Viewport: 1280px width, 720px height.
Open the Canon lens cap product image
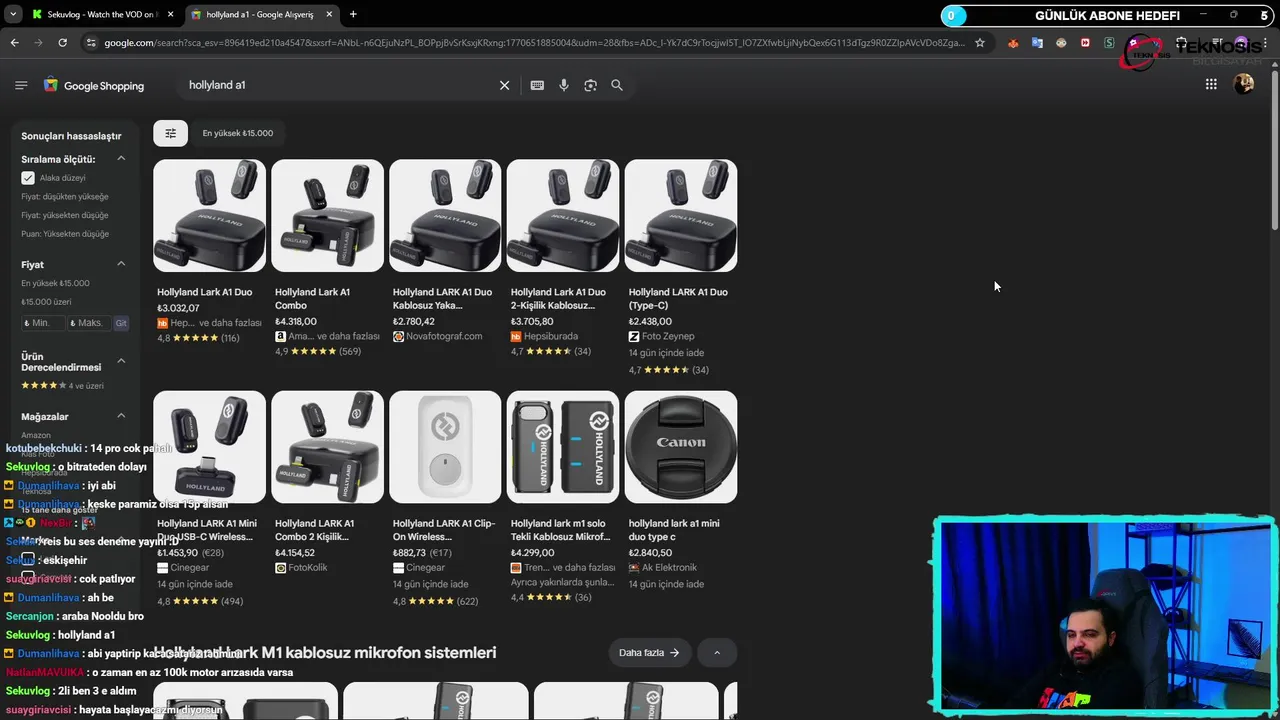[681, 447]
